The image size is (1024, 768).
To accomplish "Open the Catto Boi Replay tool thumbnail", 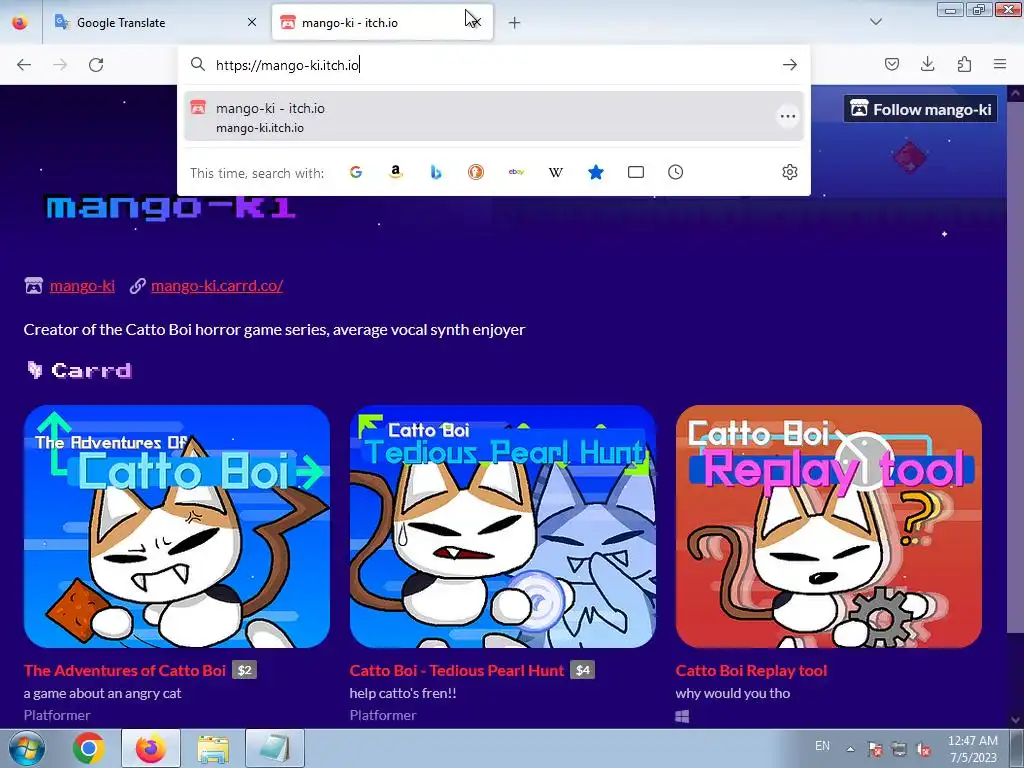I will [x=829, y=526].
